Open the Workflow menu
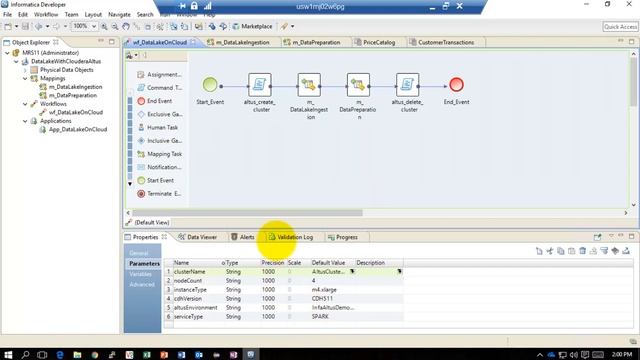Viewport: 640px width, 360px height. (x=46, y=14)
